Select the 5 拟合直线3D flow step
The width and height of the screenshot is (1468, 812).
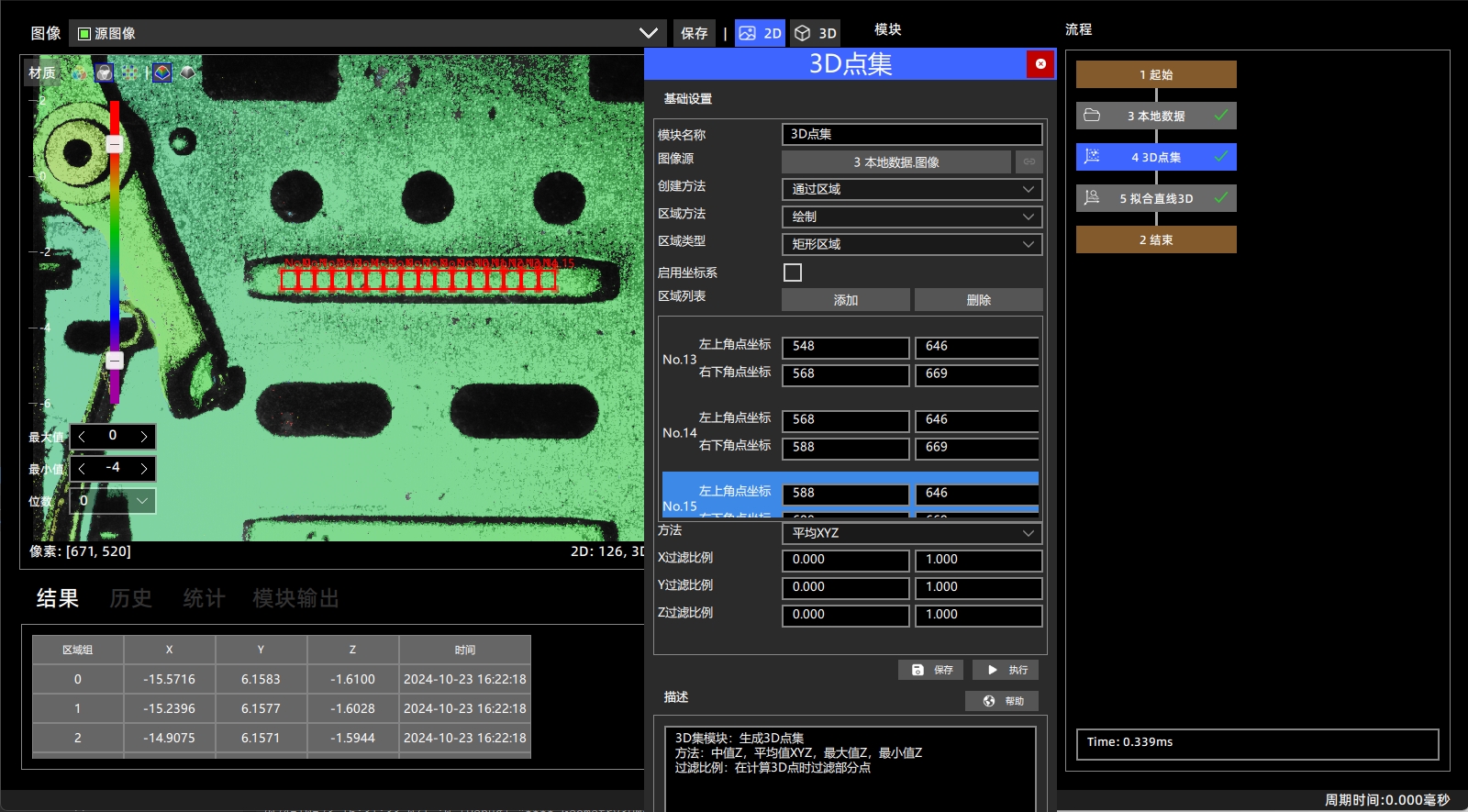tap(1156, 198)
